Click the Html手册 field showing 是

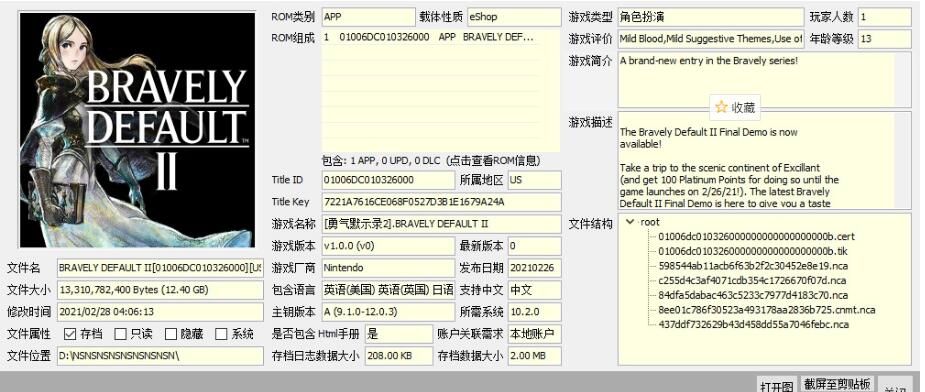[x=399, y=334]
